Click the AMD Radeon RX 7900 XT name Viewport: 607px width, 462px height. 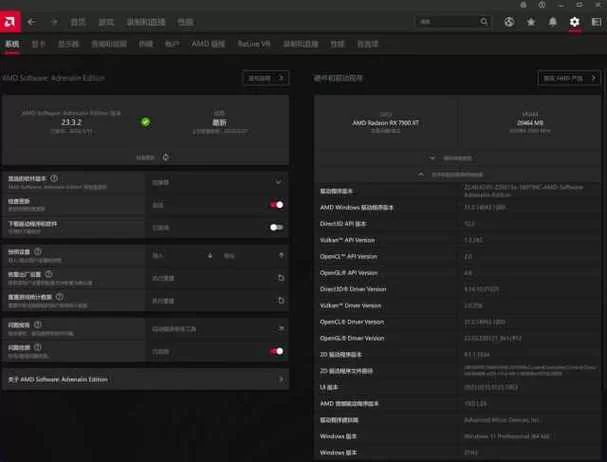click(385, 123)
